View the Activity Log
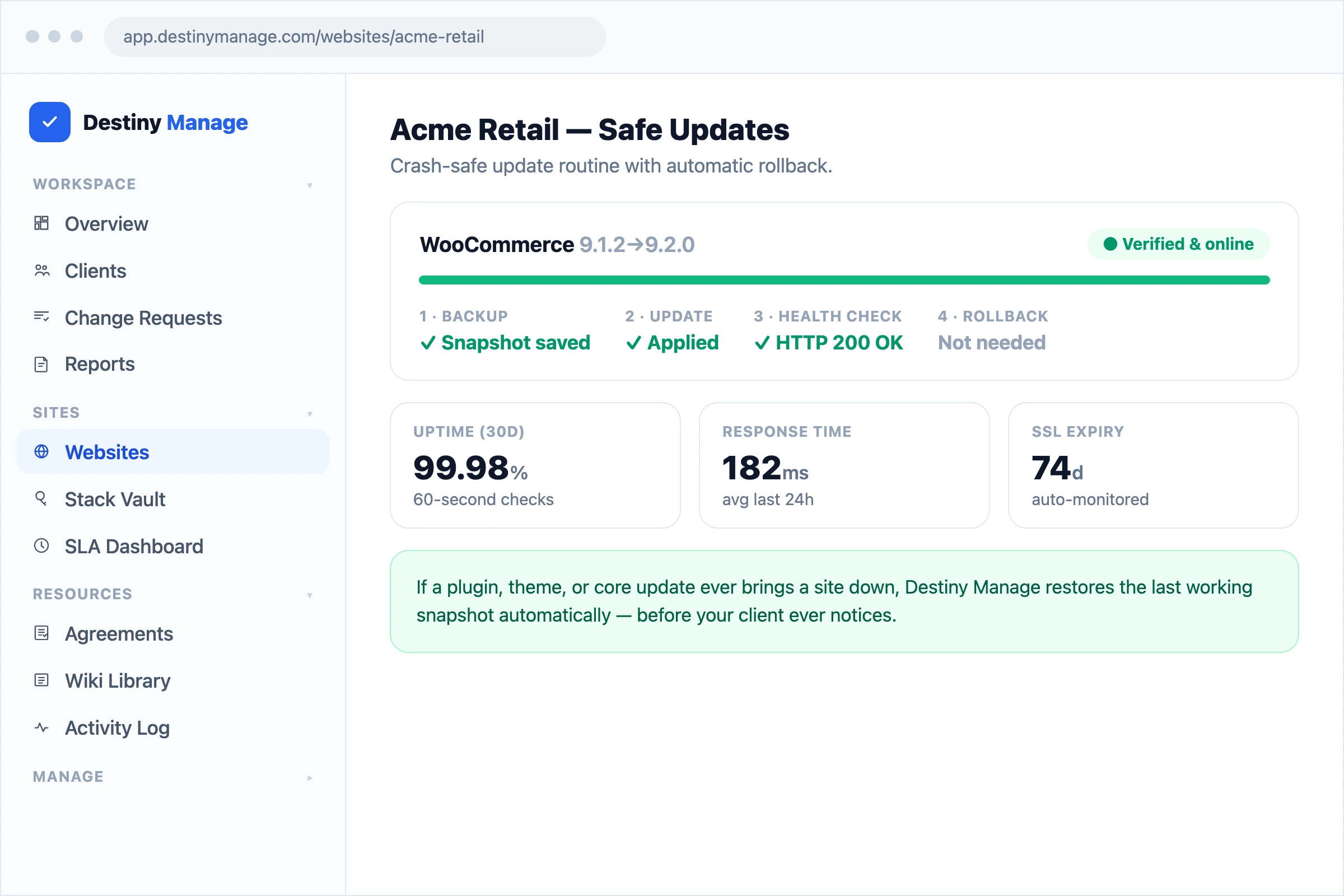1344x896 pixels. [173, 727]
